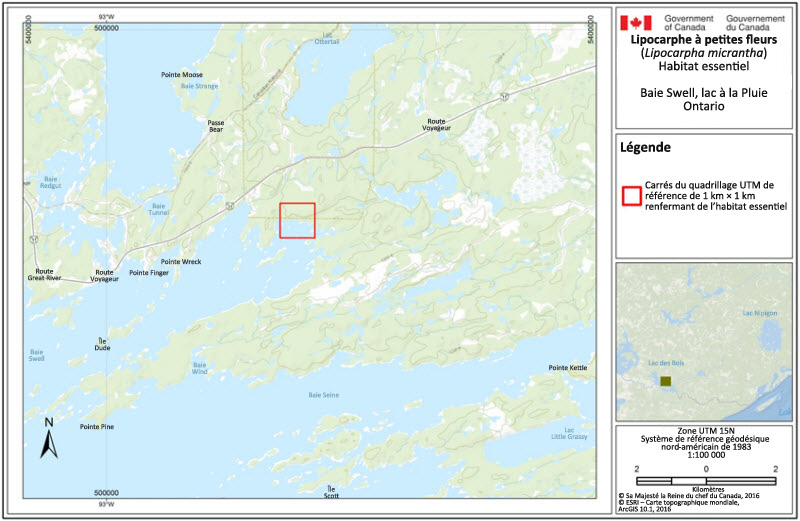This screenshot has width=800, height=521.
Task: Click the red square legend symbol
Action: pyautogui.click(x=630, y=196)
